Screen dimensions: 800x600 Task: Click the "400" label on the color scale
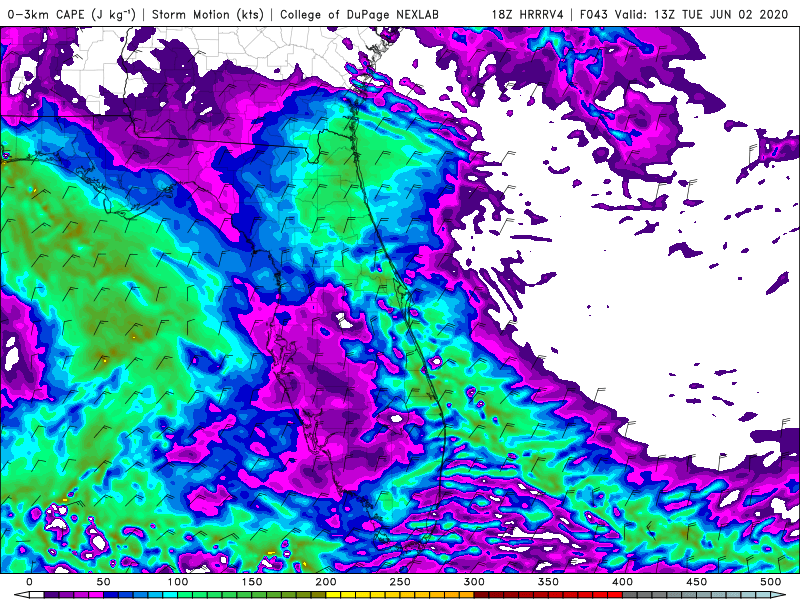(x=622, y=582)
